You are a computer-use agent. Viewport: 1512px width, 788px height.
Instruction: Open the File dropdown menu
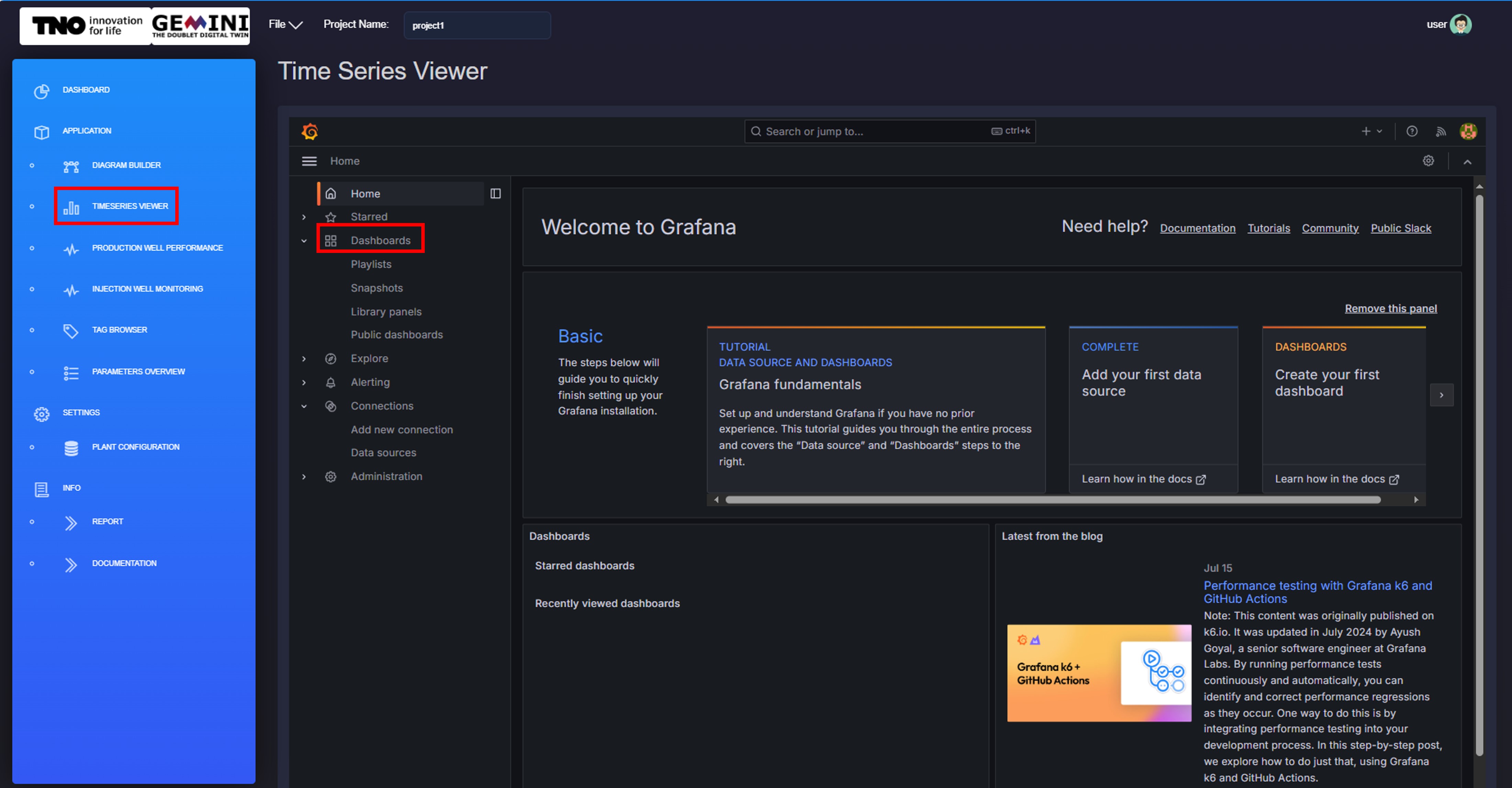285,25
